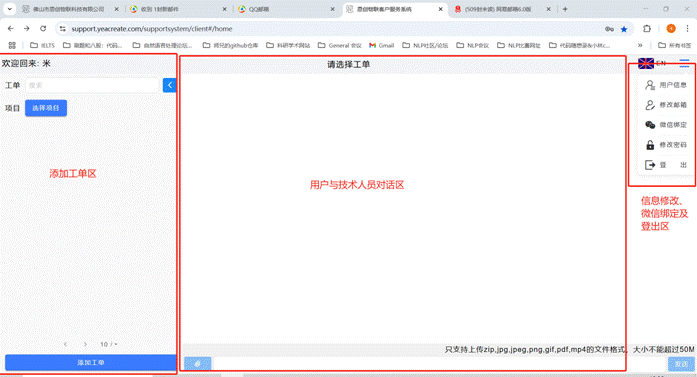
Task: Switch to the 佛山市思创物联科技有限公司 tab
Action: point(70,9)
